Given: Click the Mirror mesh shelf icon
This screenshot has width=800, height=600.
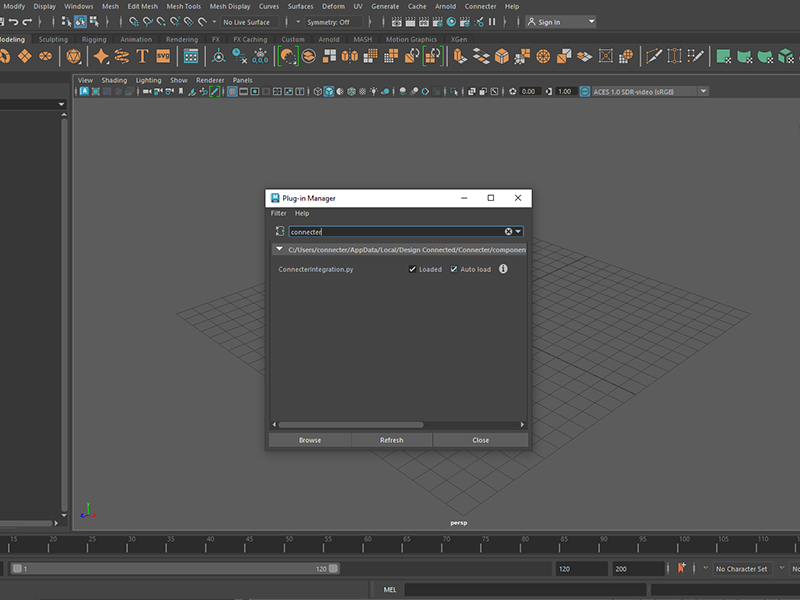Looking at the screenshot, I should pyautogui.click(x=349, y=56).
